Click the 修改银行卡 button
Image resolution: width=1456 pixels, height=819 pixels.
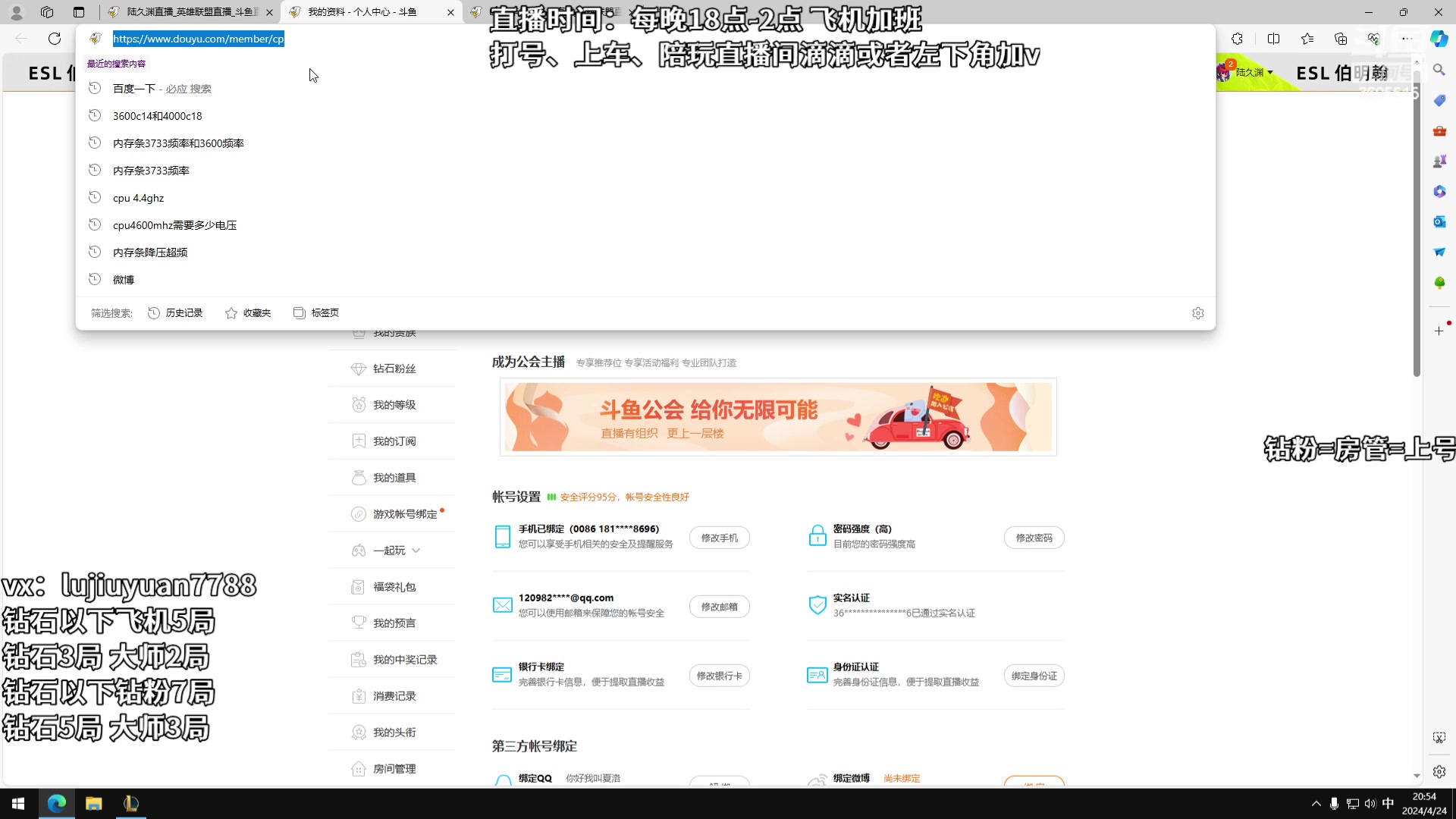pos(719,676)
